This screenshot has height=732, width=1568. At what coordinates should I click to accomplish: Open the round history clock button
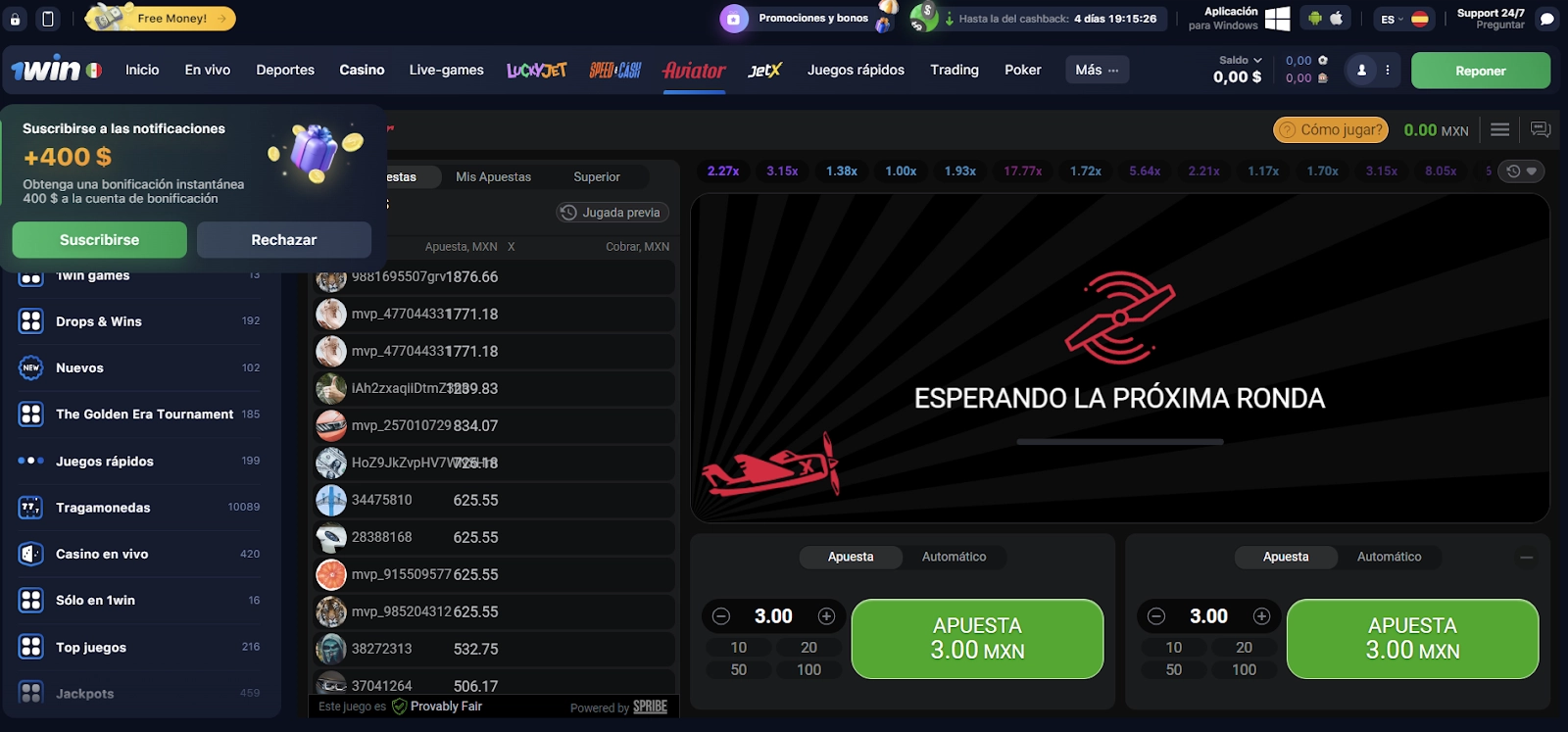[1522, 171]
